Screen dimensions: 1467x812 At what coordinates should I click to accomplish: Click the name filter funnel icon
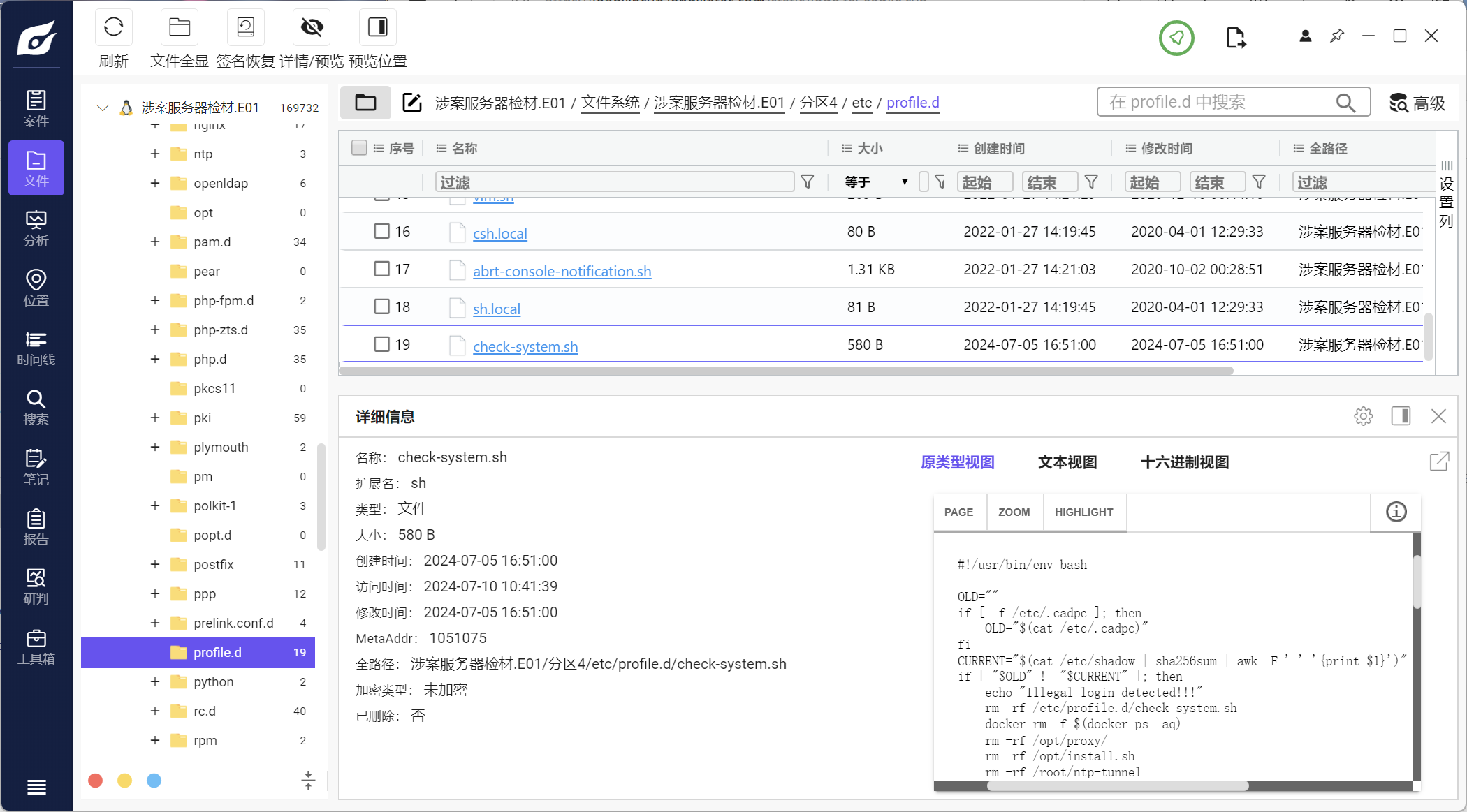[807, 182]
